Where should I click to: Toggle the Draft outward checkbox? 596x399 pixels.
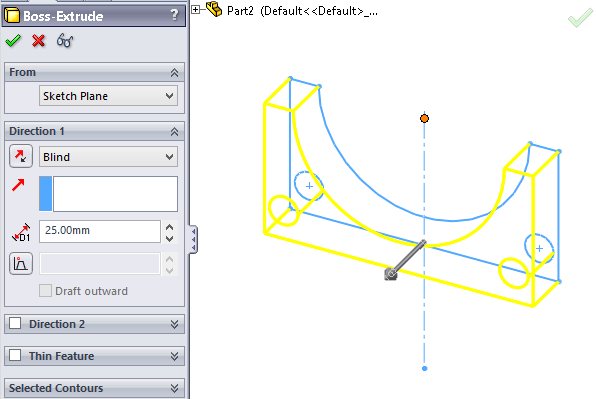click(45, 291)
